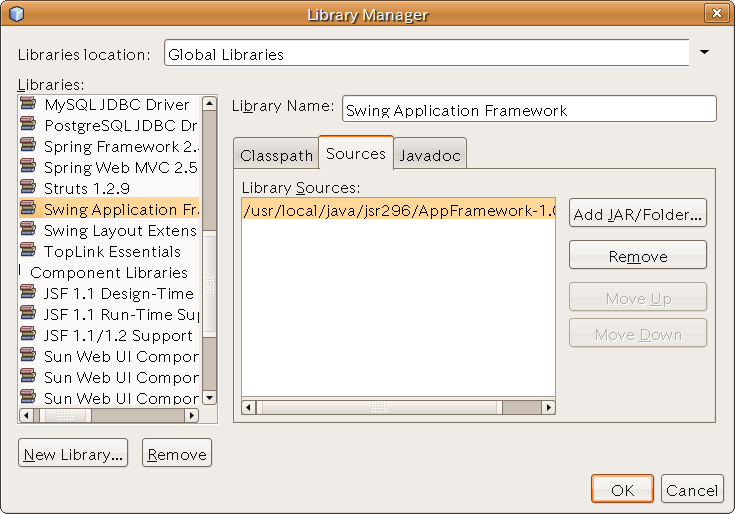Click the TopLink Essentials library icon
This screenshot has height=514, width=735.
click(x=30, y=252)
